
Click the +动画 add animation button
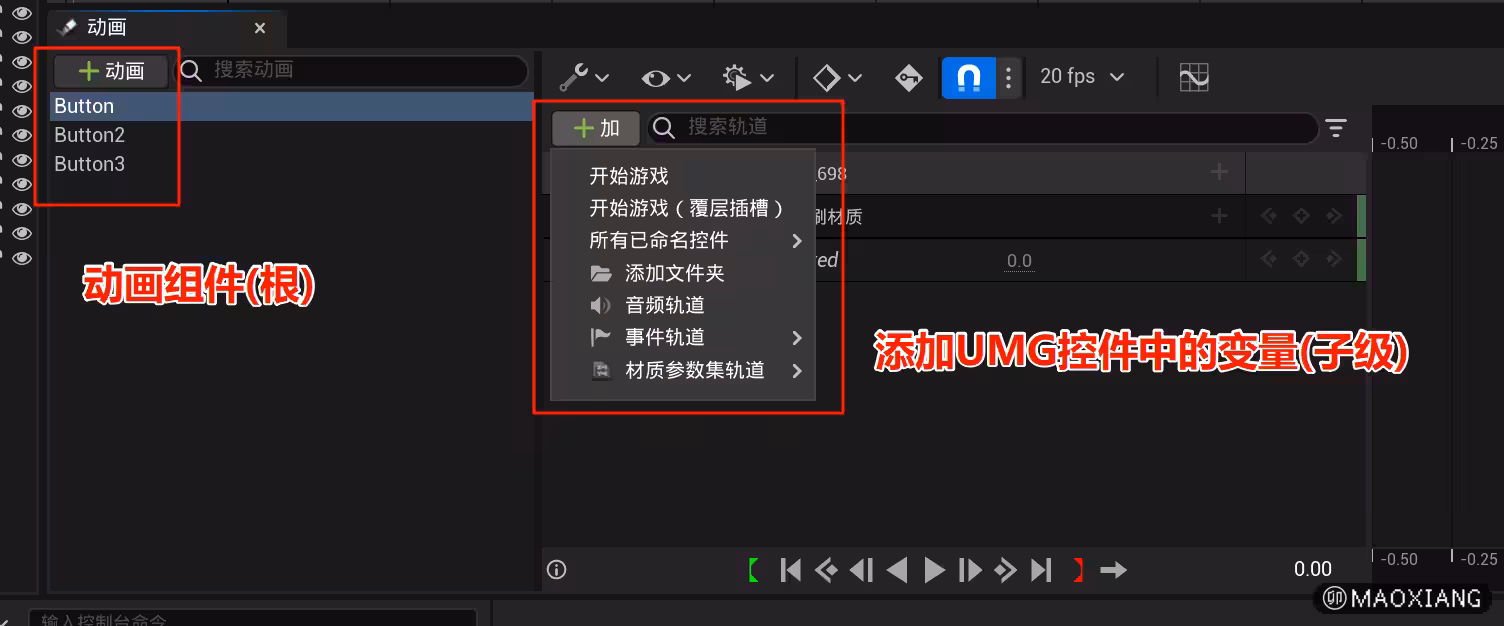tap(111, 71)
